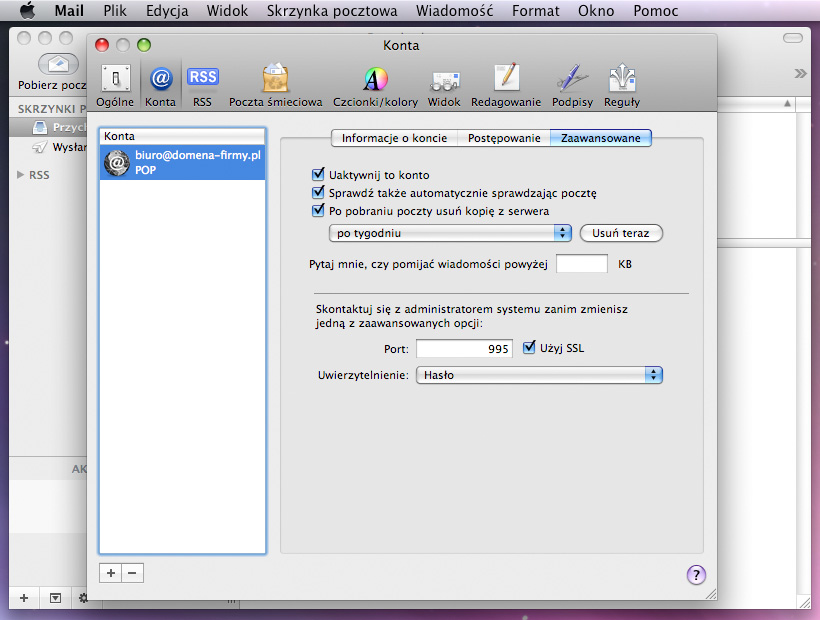820x620 pixels.
Task: Click Pobierz pocztę envelope icon in Mail window
Action: pyautogui.click(x=58, y=64)
